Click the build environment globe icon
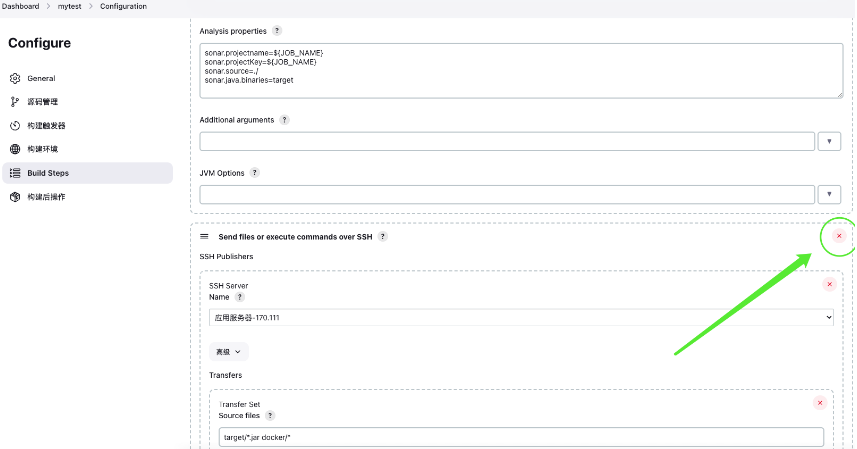Viewport: 857px width, 449px height. pyautogui.click(x=15, y=149)
